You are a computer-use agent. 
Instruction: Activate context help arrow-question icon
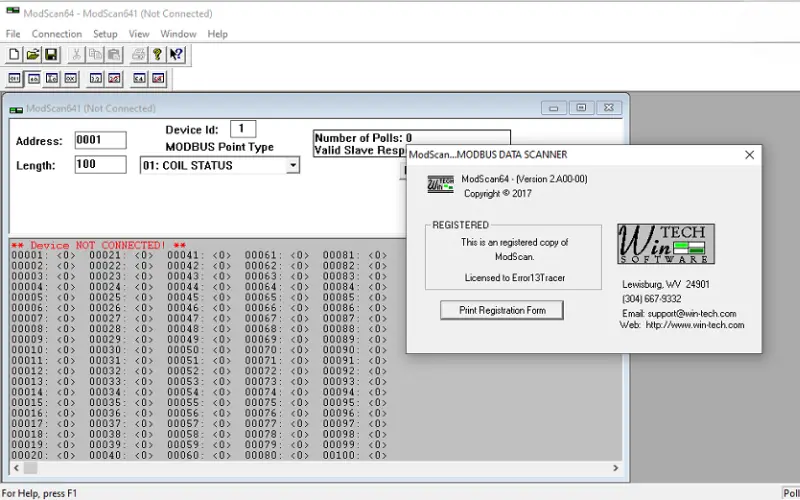click(x=176, y=54)
